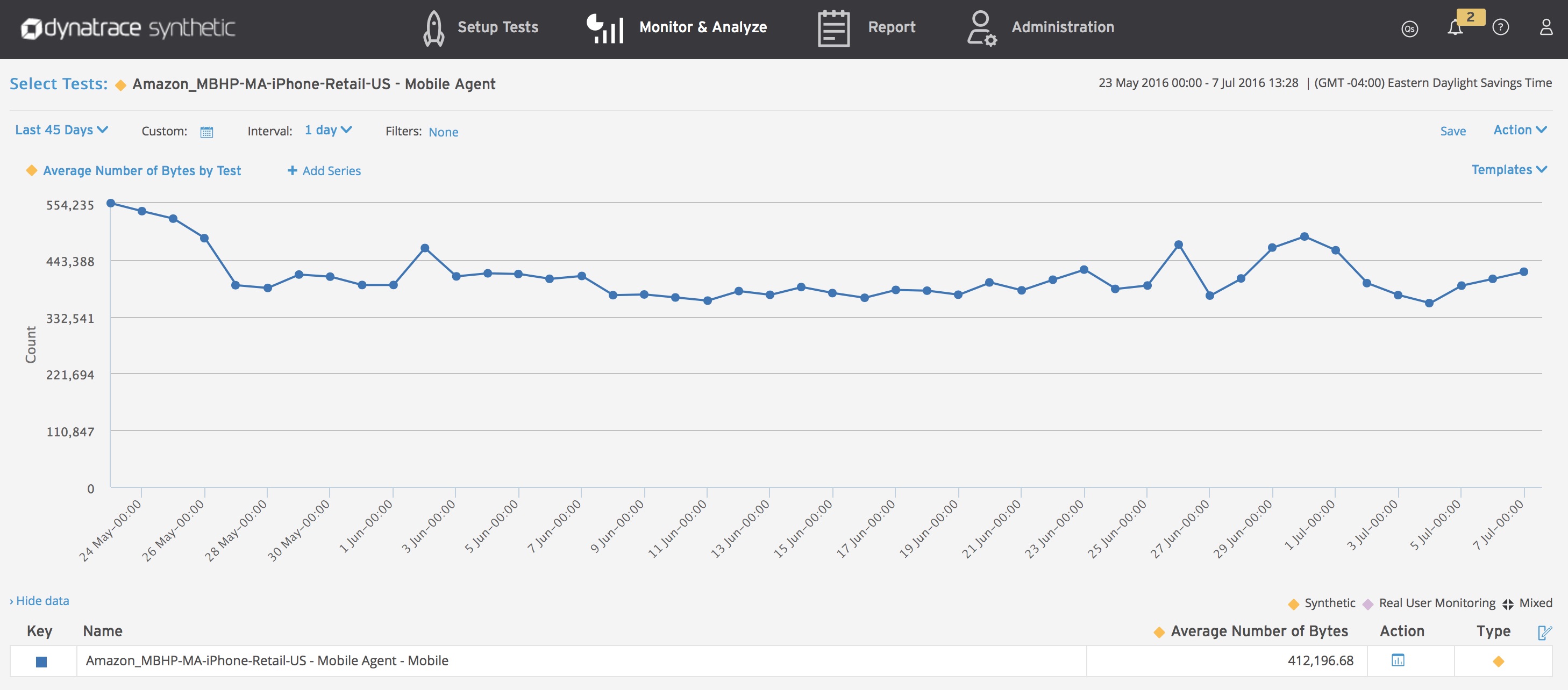Open the Administration menu
The image size is (1568, 690).
1063,27
